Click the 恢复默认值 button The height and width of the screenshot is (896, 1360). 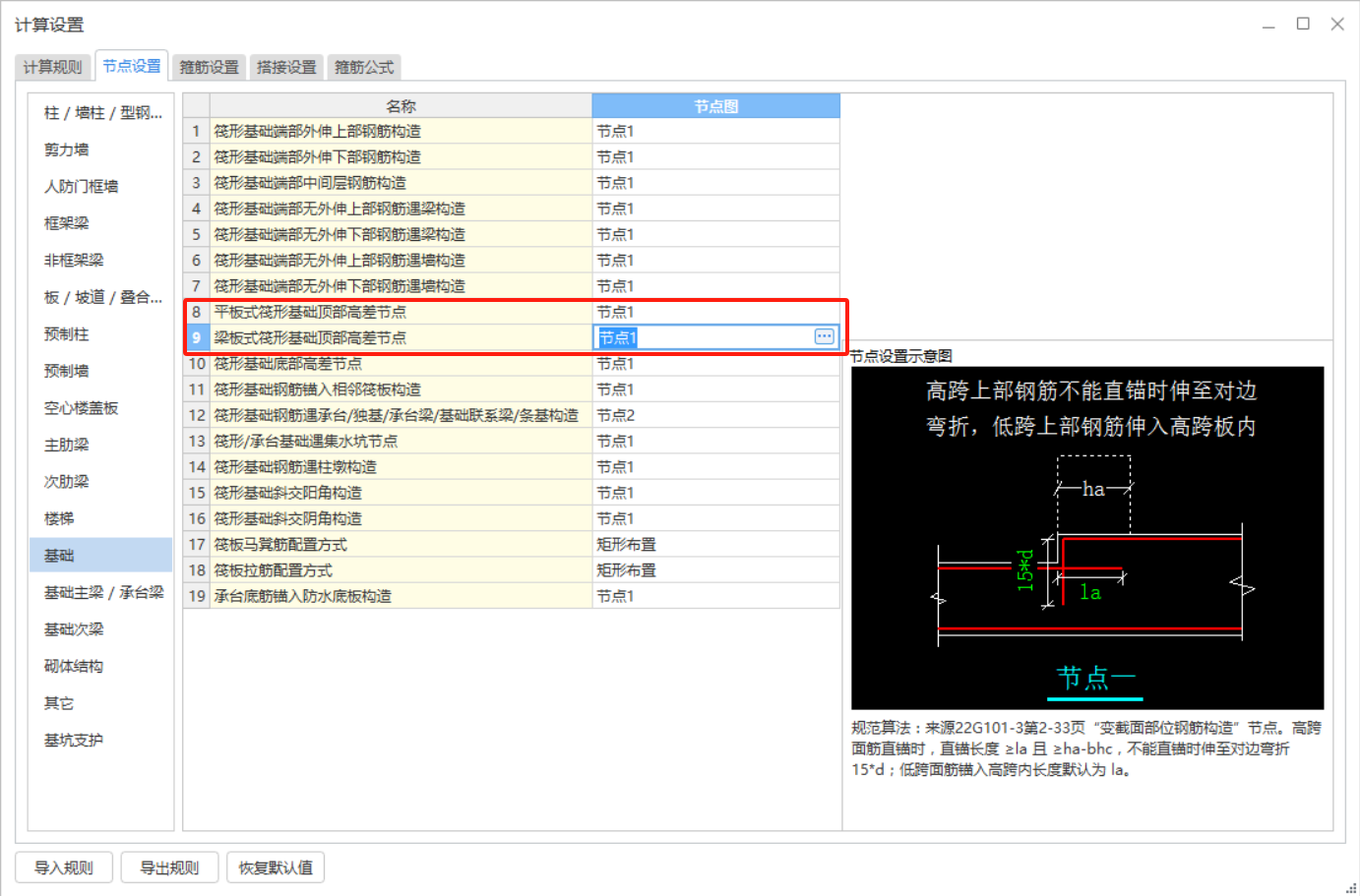pyautogui.click(x=276, y=867)
